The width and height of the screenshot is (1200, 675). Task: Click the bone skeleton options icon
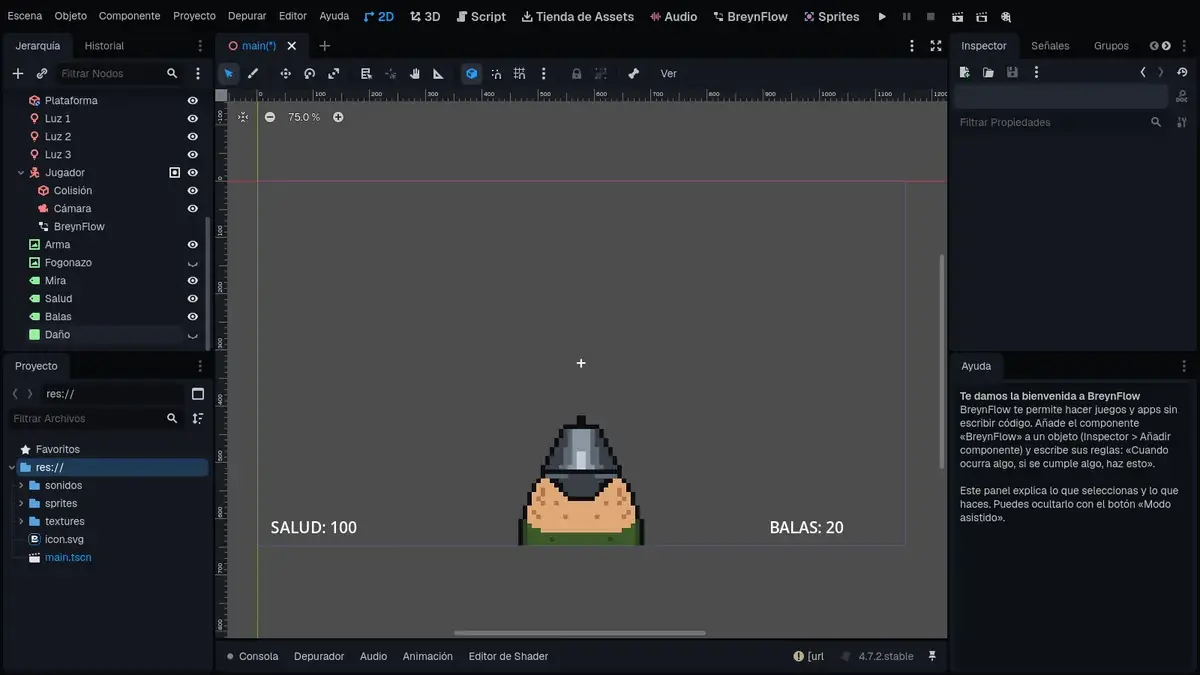[633, 73]
